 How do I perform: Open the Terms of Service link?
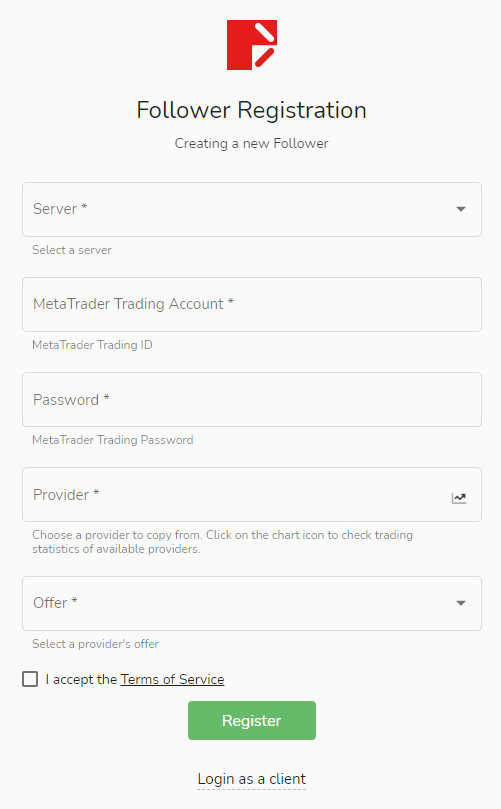coord(172,679)
